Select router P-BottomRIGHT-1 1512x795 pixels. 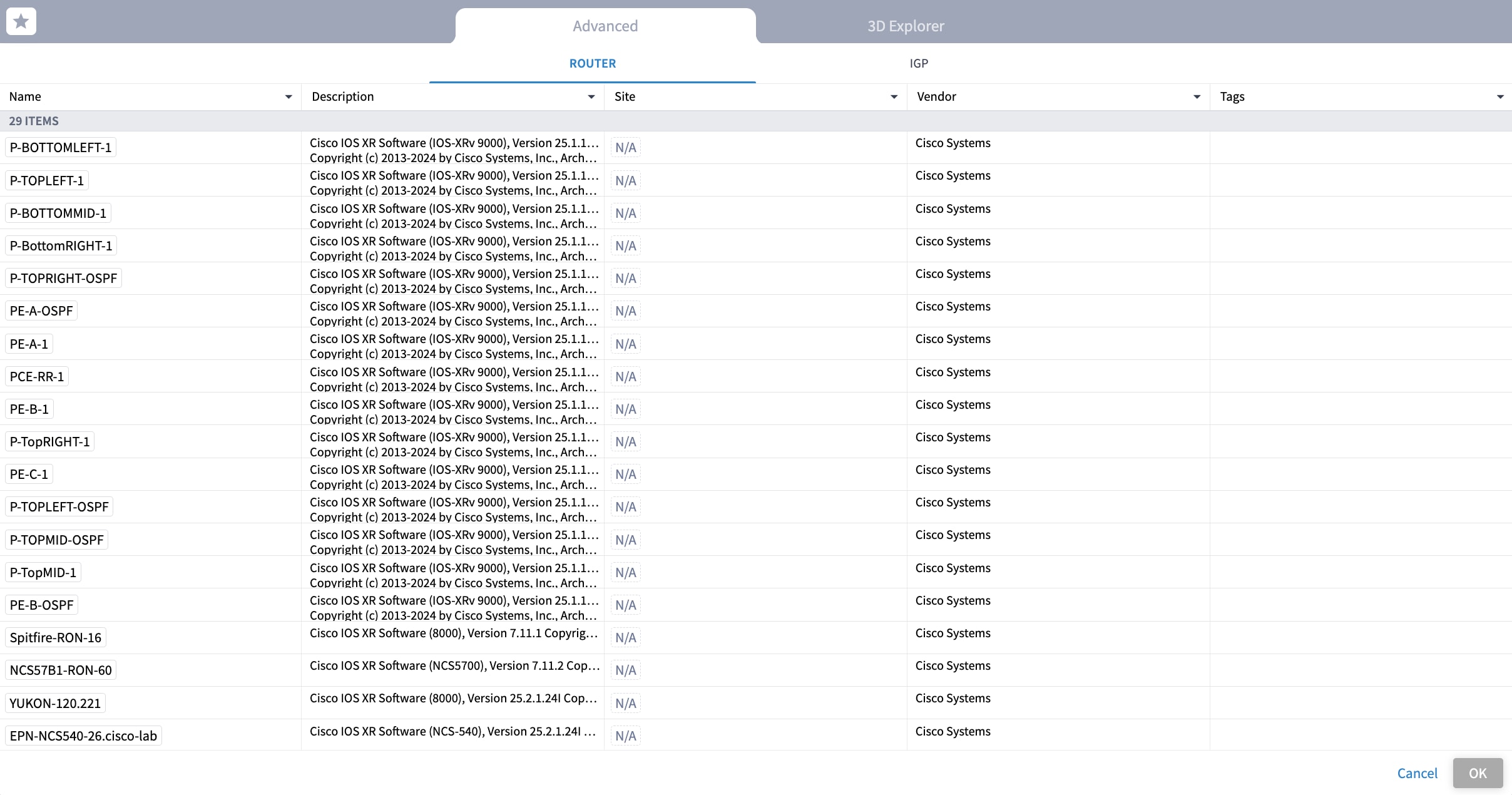pos(61,246)
